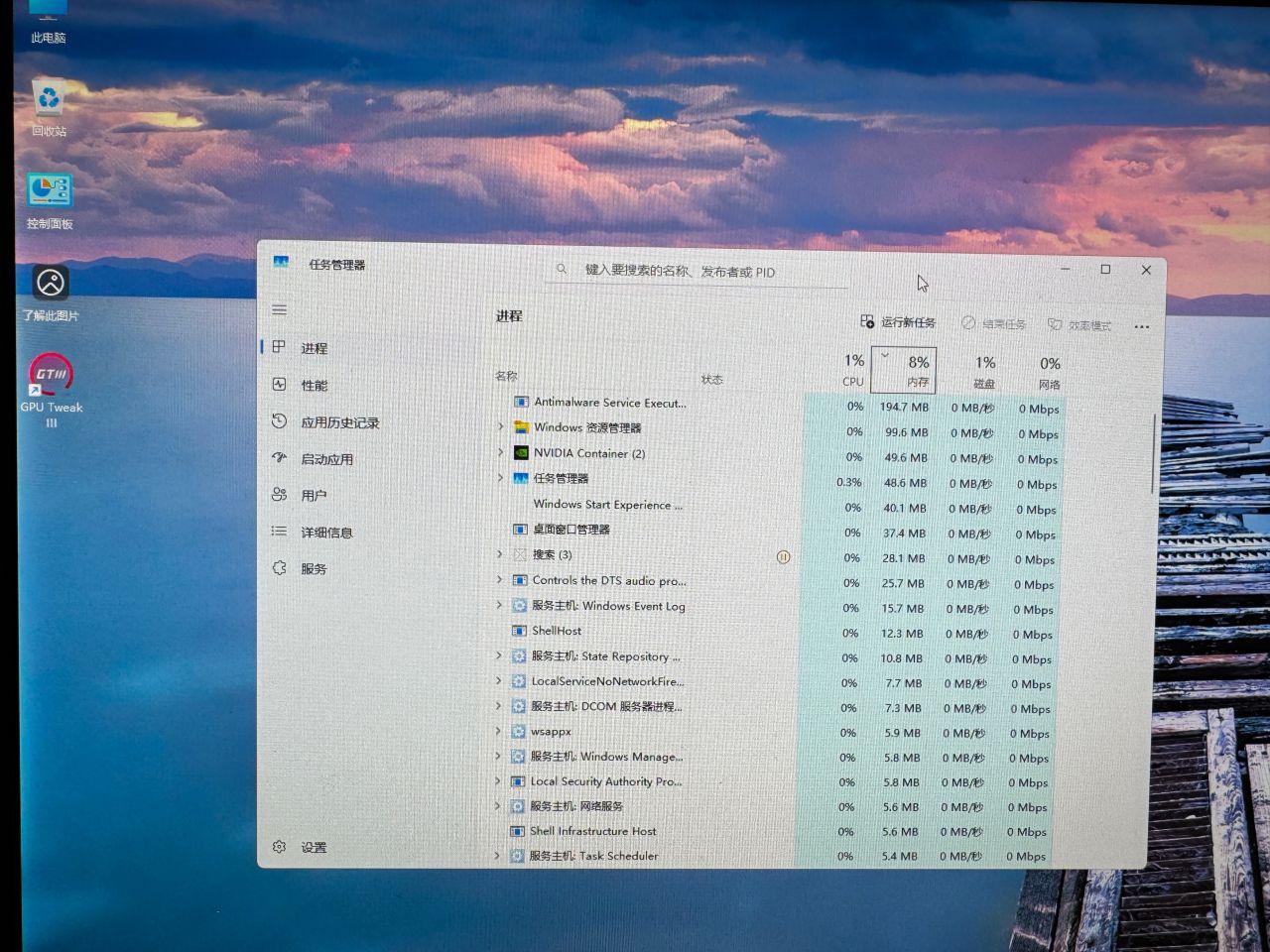The height and width of the screenshot is (952, 1270).
Task: Click the Task Manager title bar app icon
Action: click(x=281, y=263)
